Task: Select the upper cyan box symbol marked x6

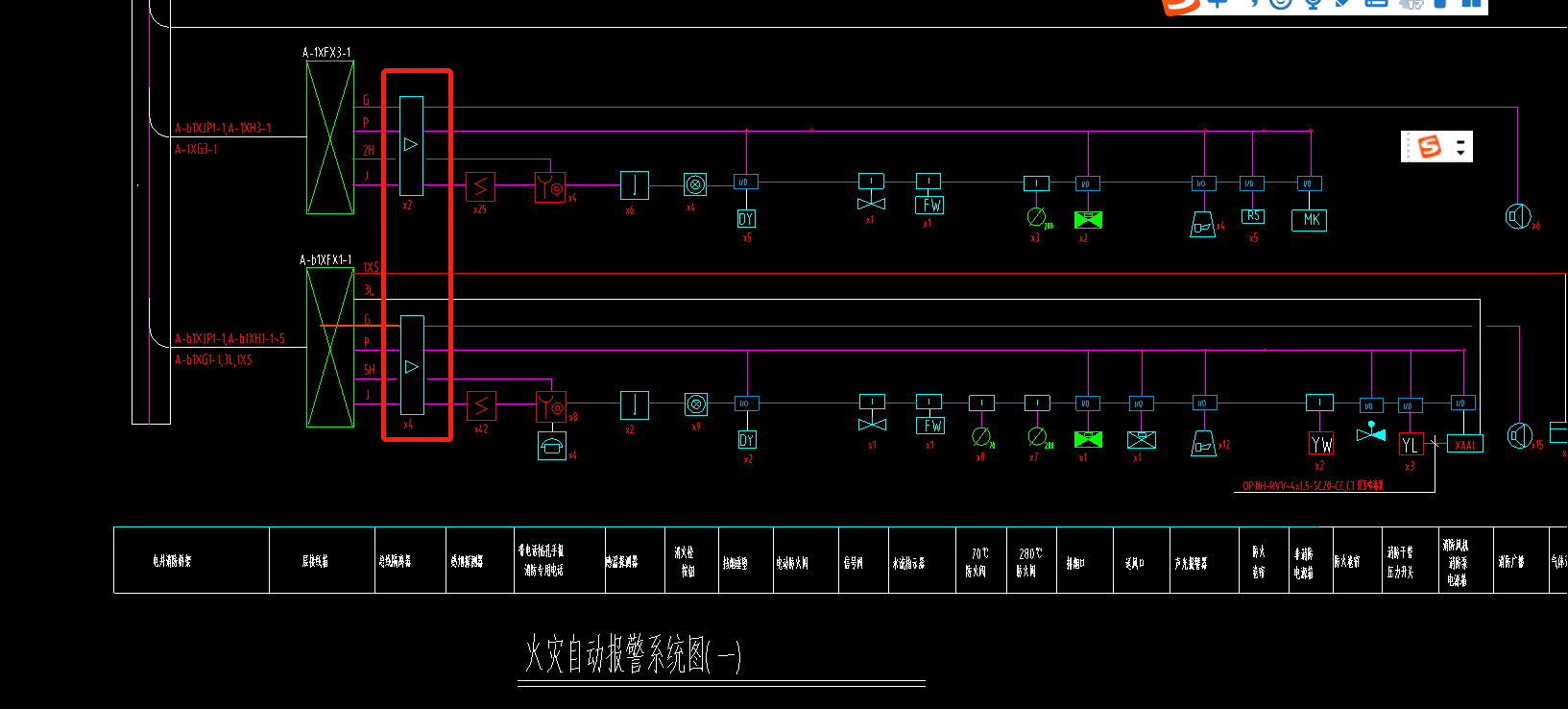Action: click(x=635, y=184)
